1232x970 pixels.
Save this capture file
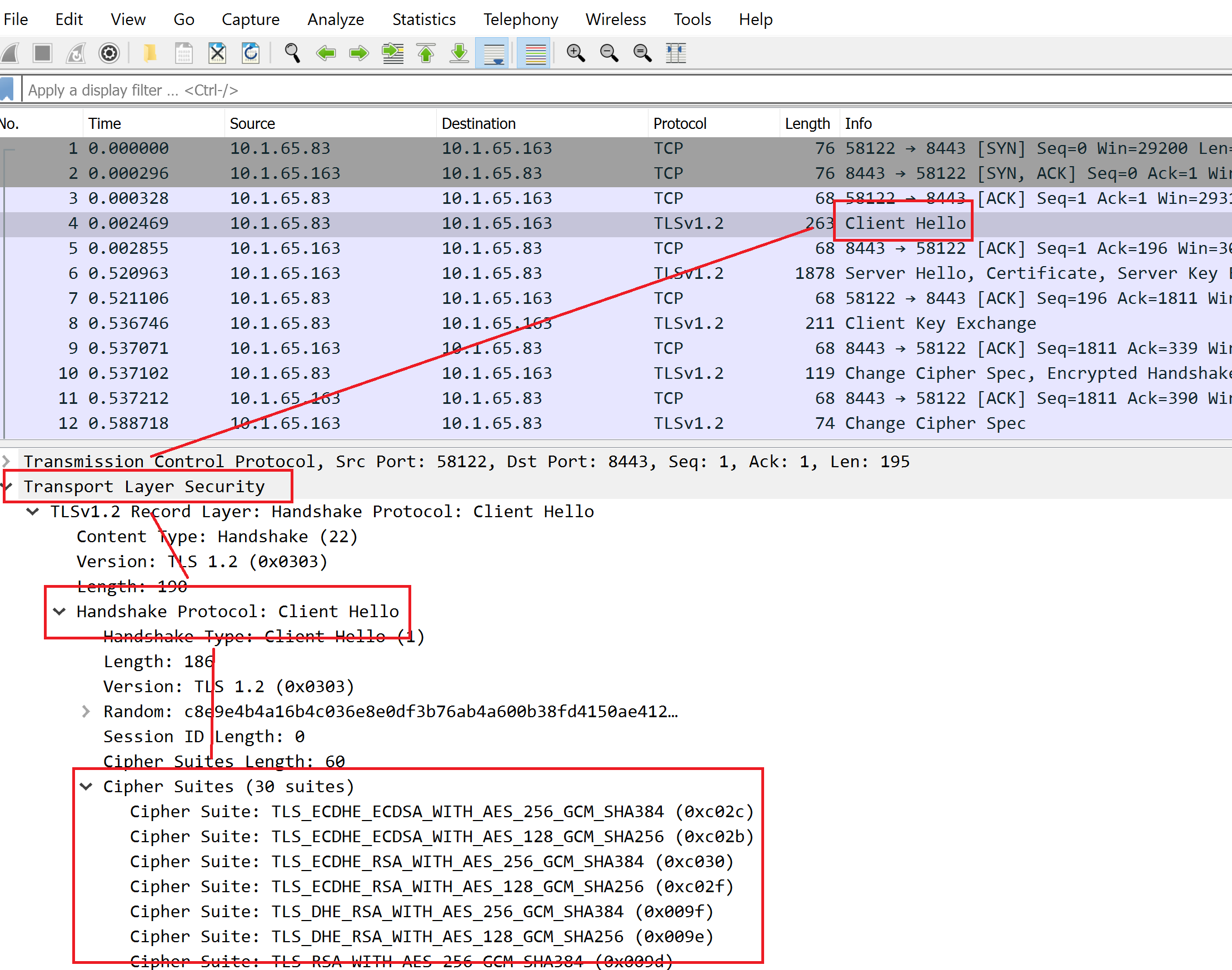(183, 53)
